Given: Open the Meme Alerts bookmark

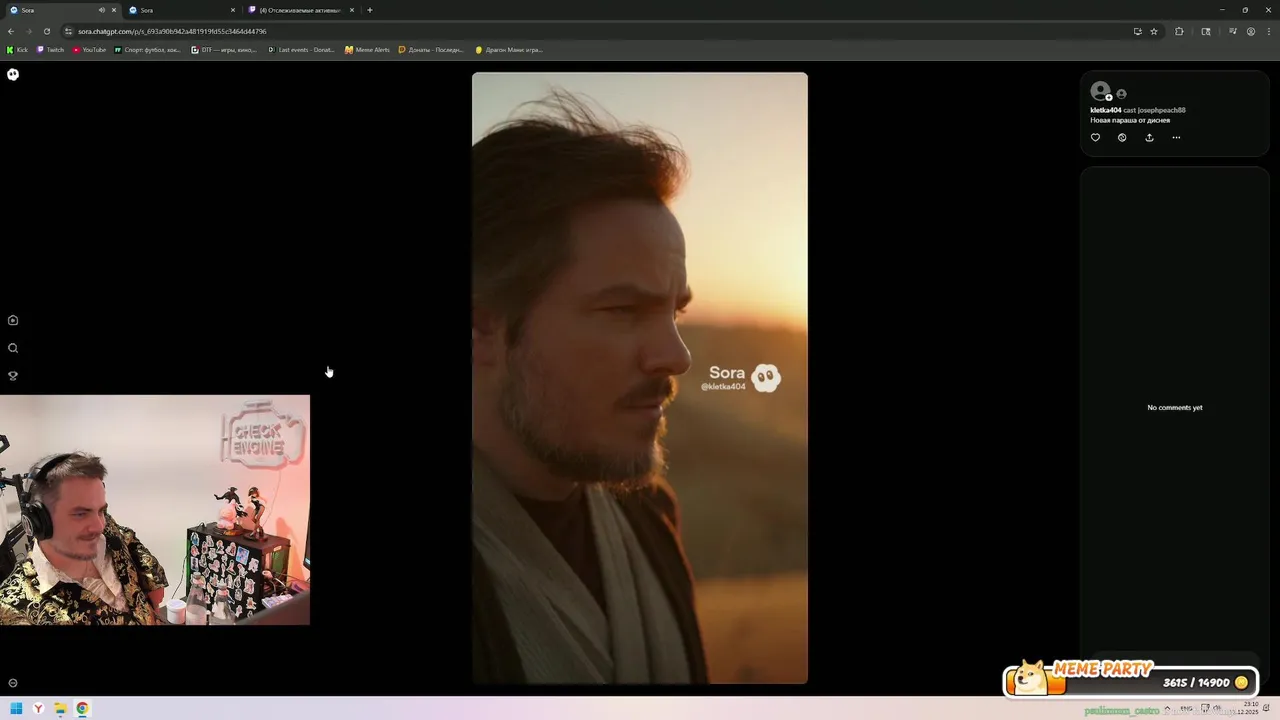Looking at the screenshot, I should (367, 49).
